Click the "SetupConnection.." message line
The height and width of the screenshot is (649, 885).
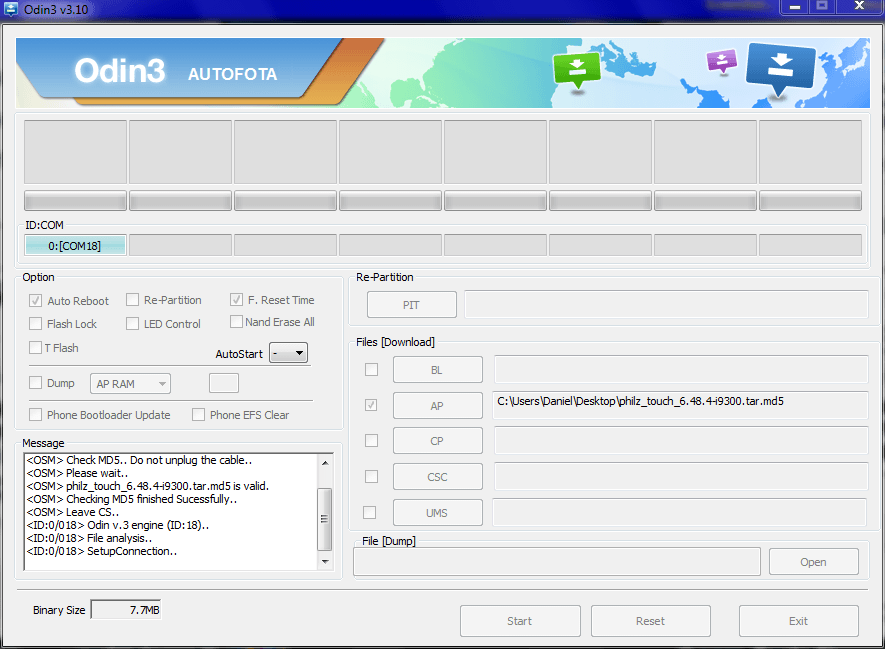click(102, 551)
